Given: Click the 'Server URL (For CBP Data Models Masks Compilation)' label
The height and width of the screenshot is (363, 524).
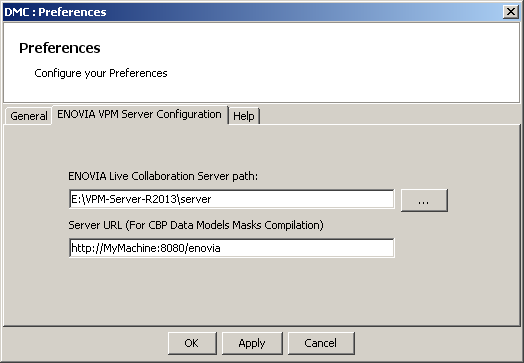Looking at the screenshot, I should (196, 225).
